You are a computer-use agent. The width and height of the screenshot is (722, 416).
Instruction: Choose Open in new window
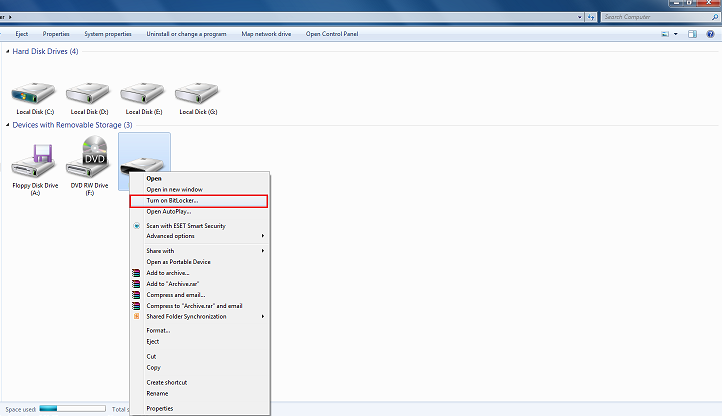click(x=199, y=189)
